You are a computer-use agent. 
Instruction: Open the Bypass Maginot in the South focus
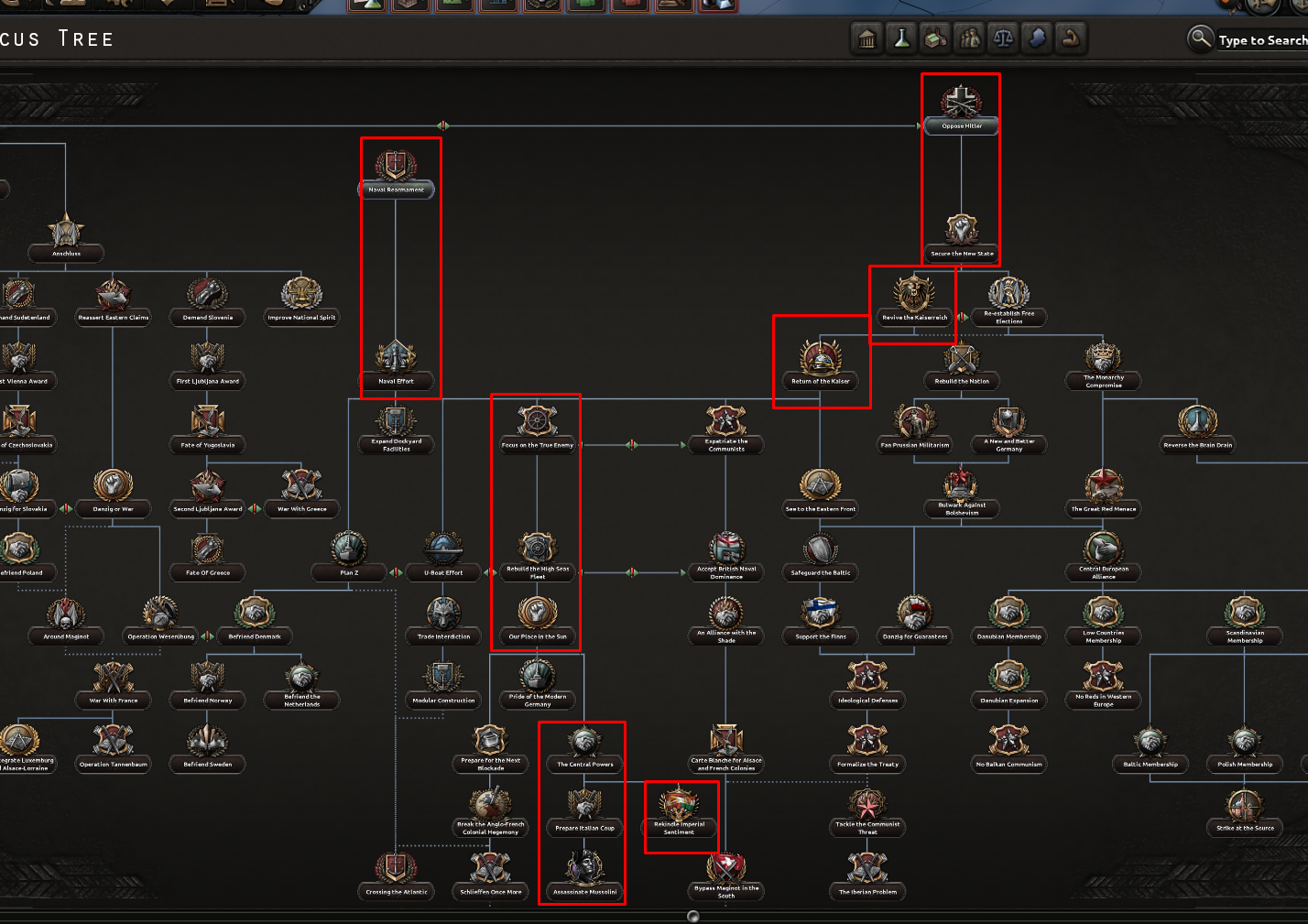(x=726, y=875)
